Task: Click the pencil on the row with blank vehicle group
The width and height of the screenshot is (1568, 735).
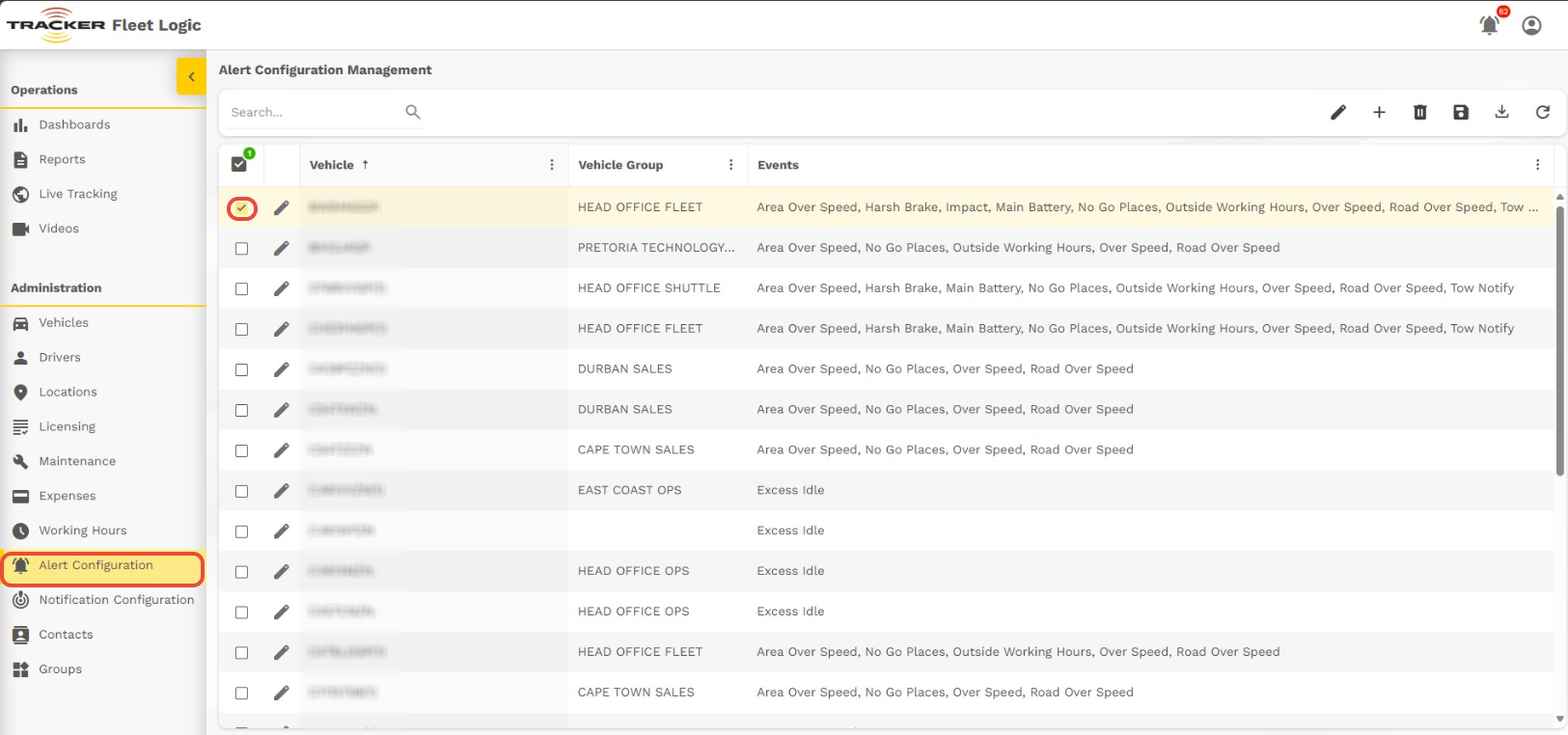Action: point(281,531)
